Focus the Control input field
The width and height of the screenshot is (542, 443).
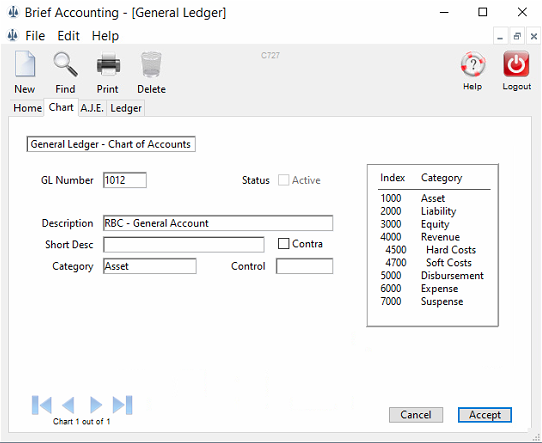[305, 266]
